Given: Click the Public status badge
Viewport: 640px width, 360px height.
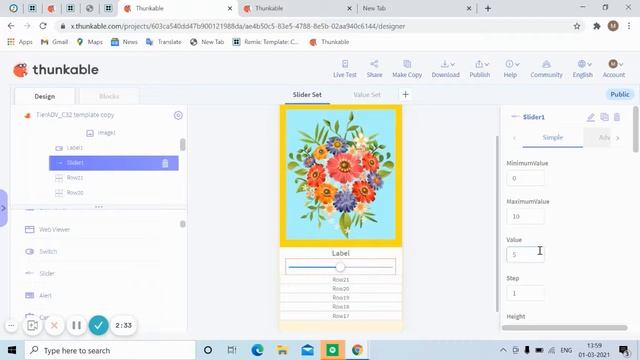Looking at the screenshot, I should 619,94.
